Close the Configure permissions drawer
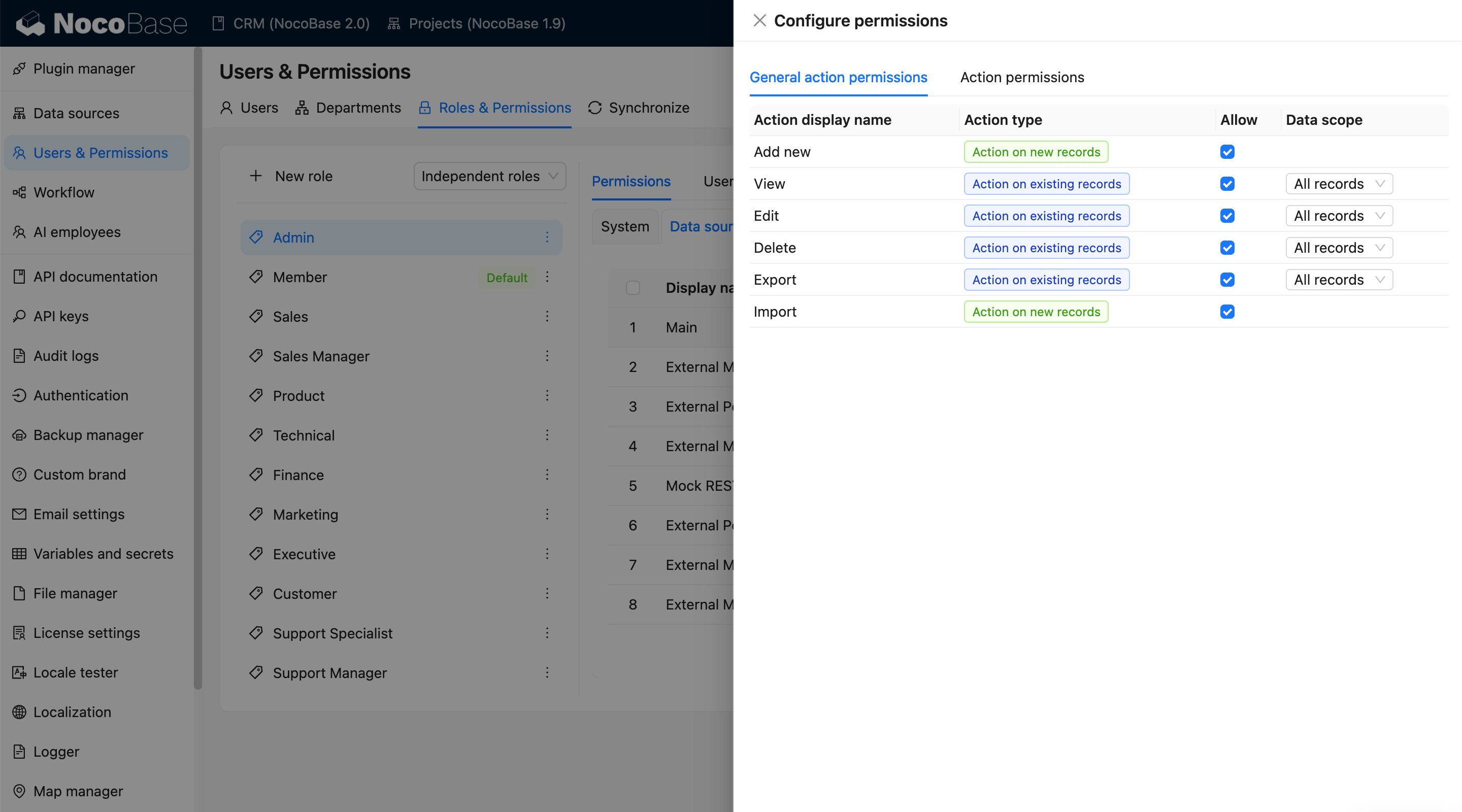1462x812 pixels. (x=759, y=20)
